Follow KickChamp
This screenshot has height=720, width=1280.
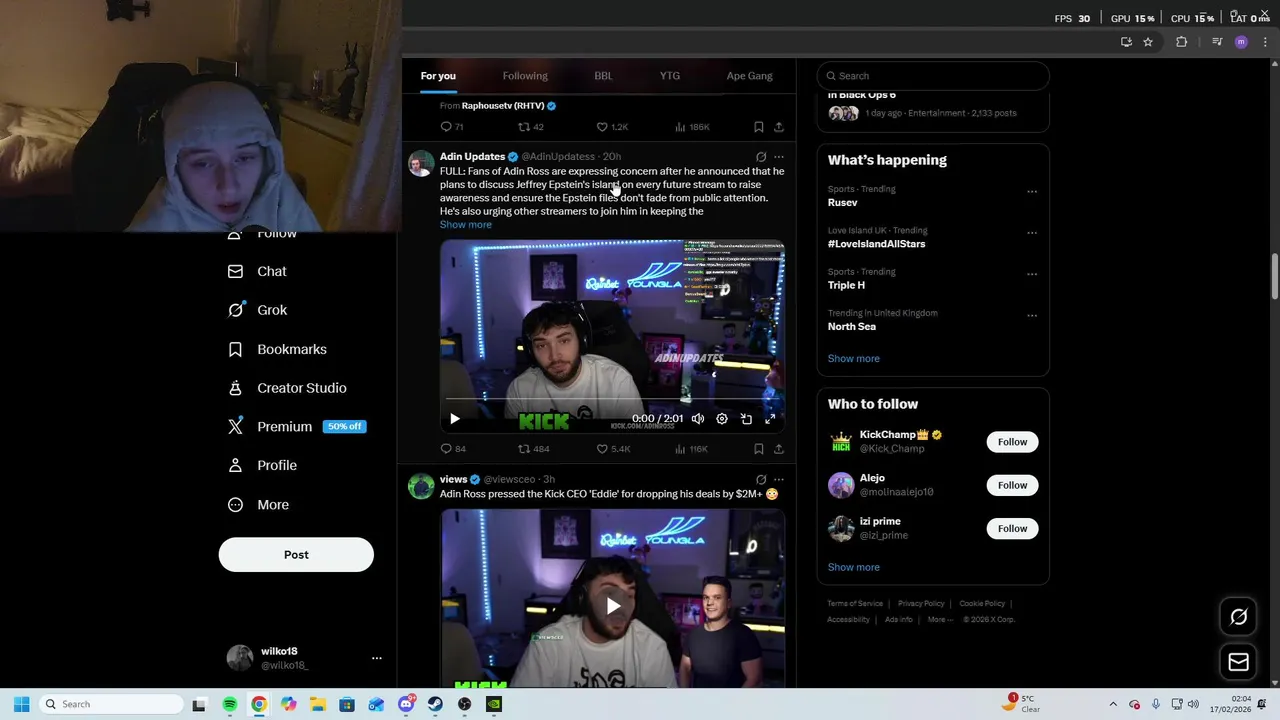[x=1012, y=442]
